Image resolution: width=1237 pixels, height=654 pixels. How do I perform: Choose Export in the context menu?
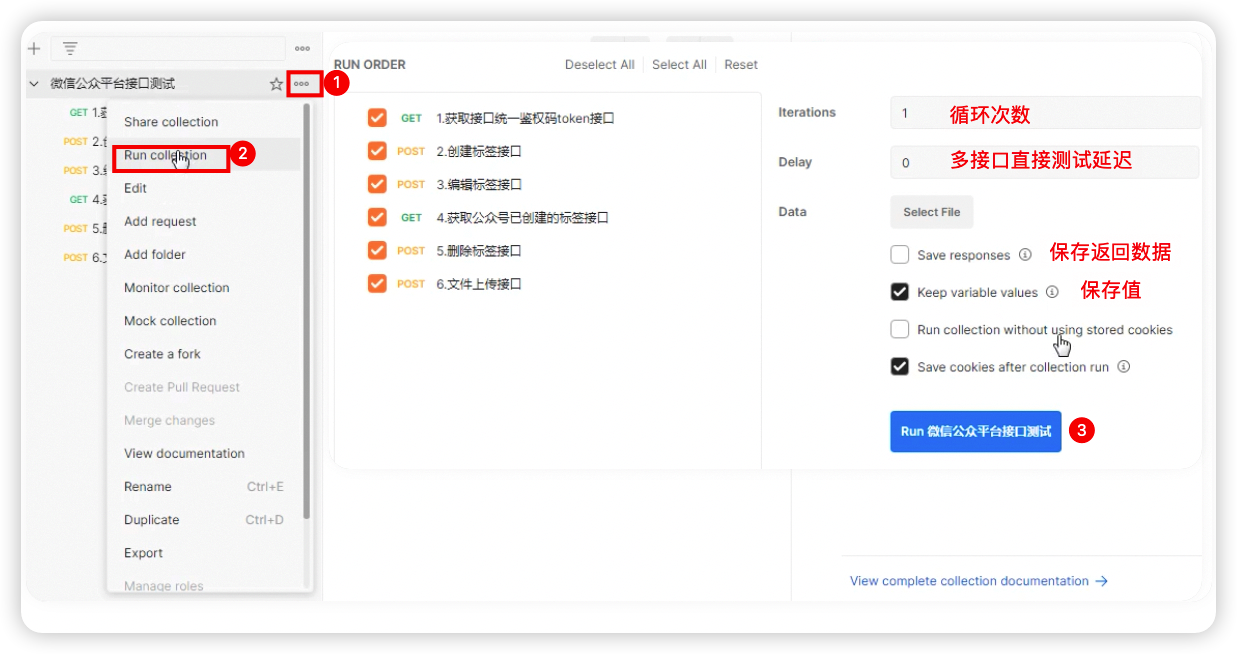(143, 553)
